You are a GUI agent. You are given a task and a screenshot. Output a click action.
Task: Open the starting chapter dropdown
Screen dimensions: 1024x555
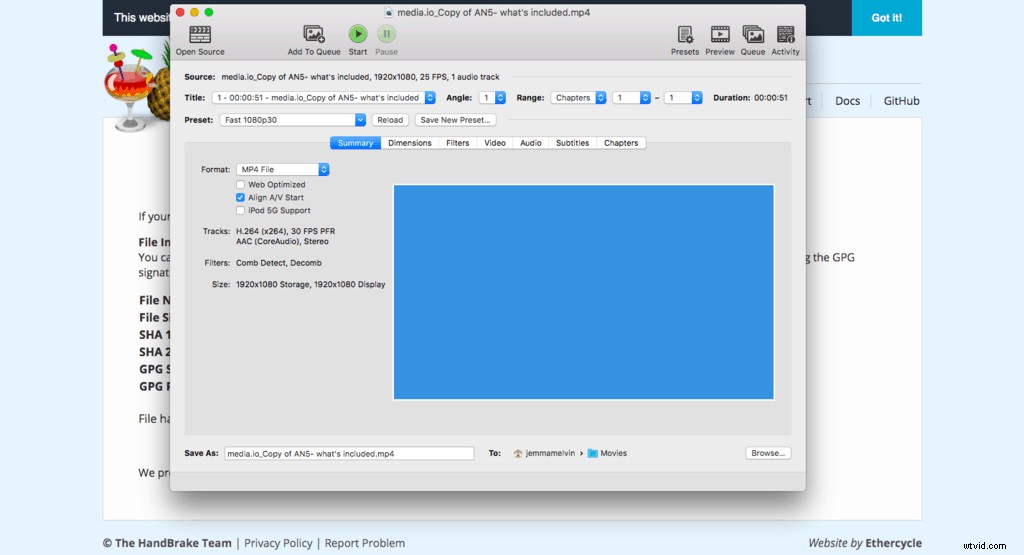pyautogui.click(x=632, y=98)
